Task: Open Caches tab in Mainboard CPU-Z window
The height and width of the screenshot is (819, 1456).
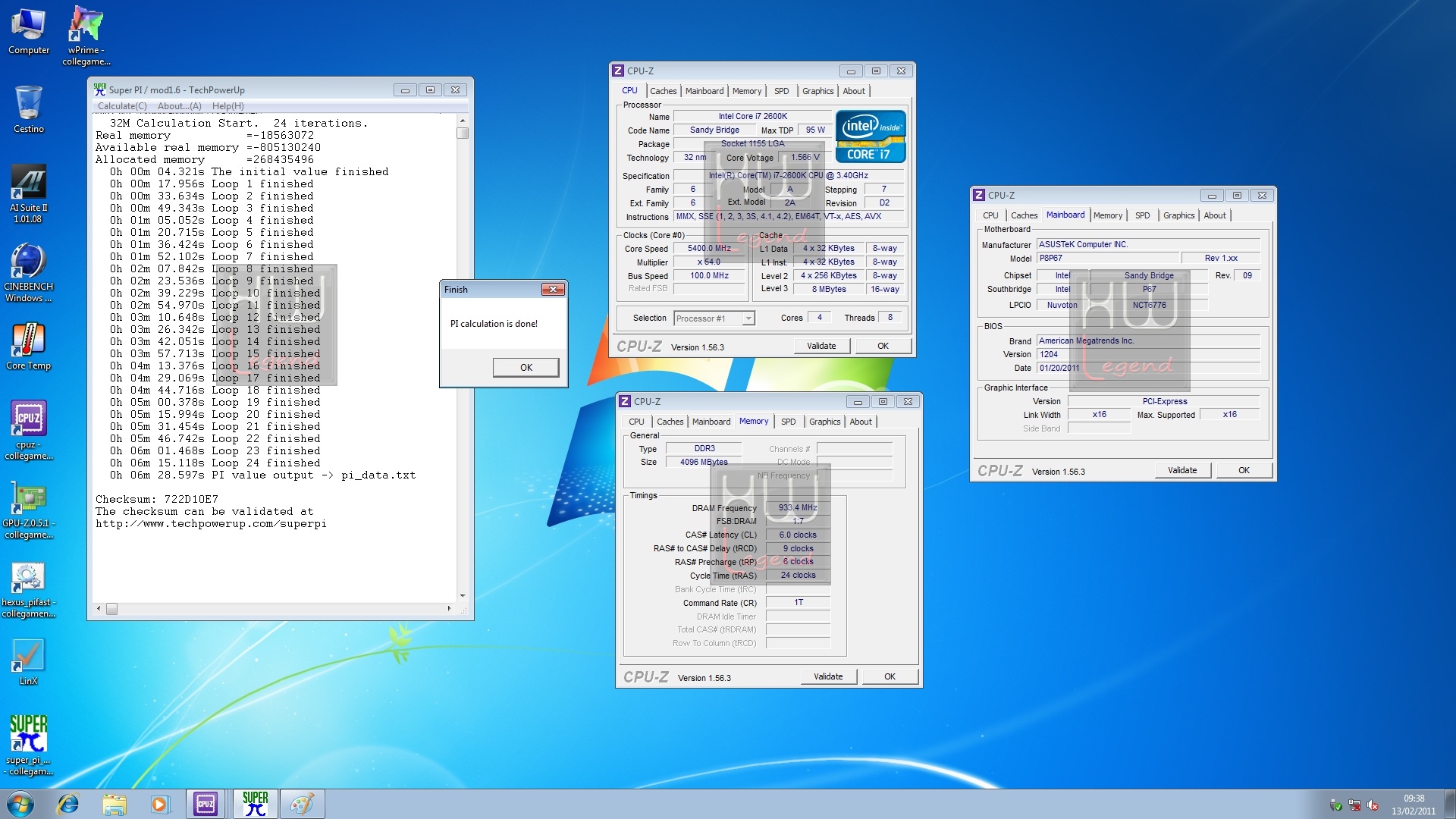Action: [1024, 215]
